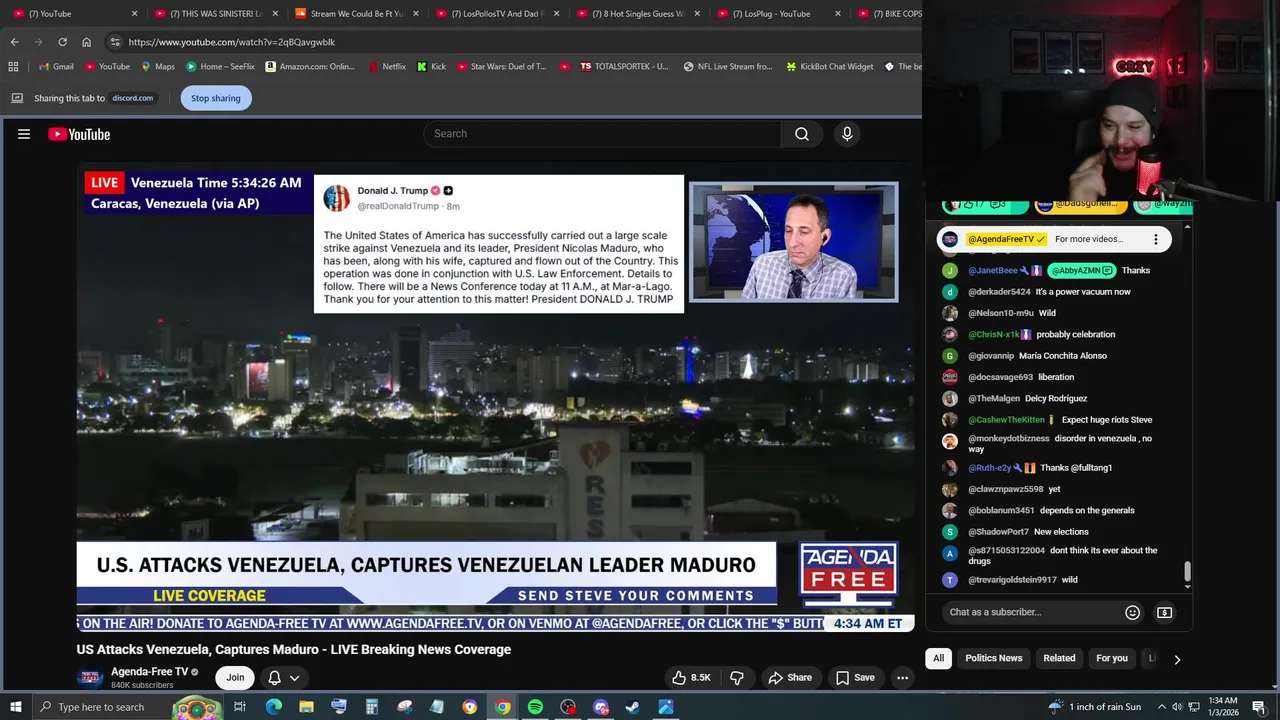Click Stop sharing button
Screen dimensions: 1280x720
216,98
